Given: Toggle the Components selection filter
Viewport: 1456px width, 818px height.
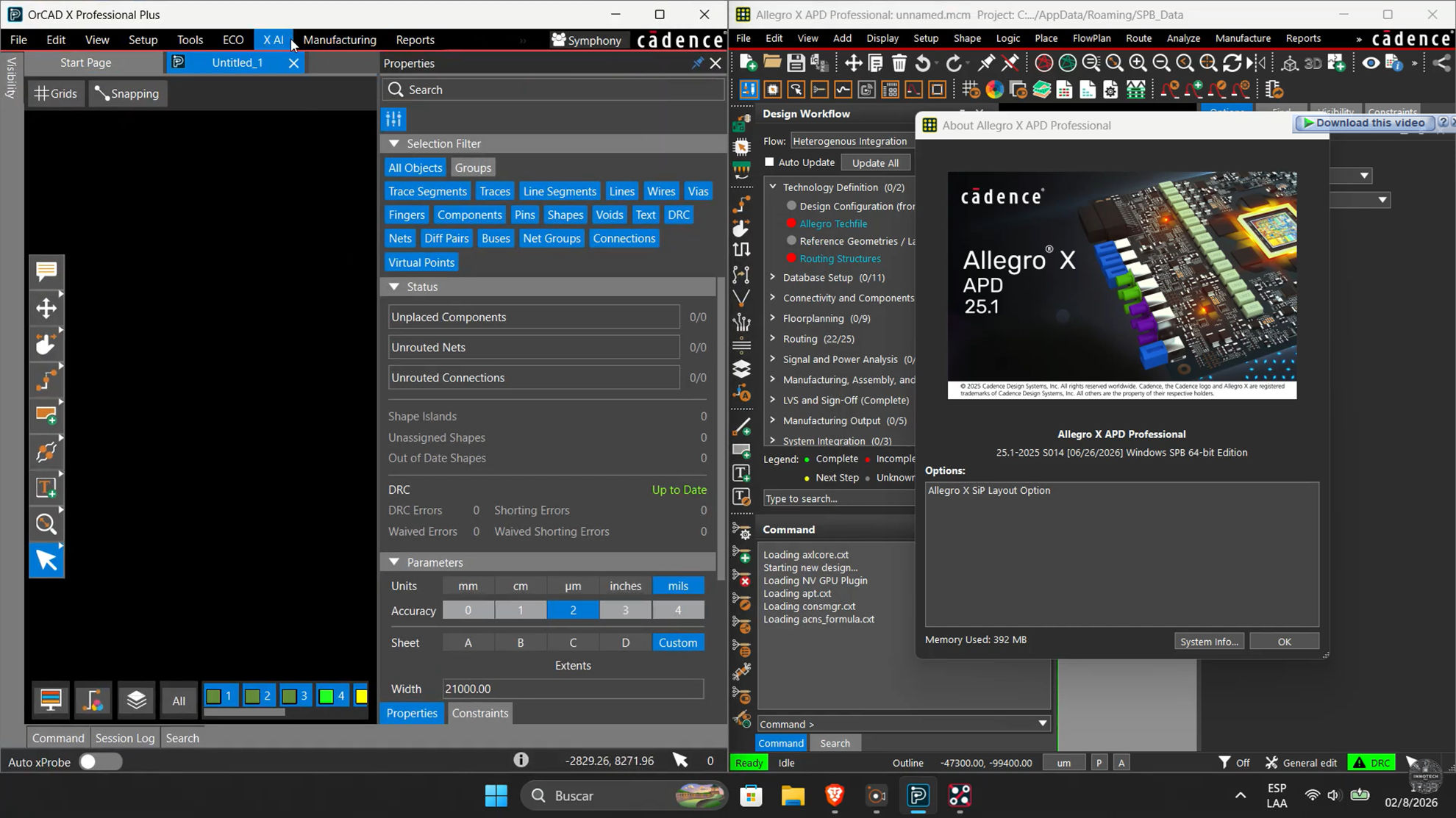Looking at the screenshot, I should click(469, 215).
